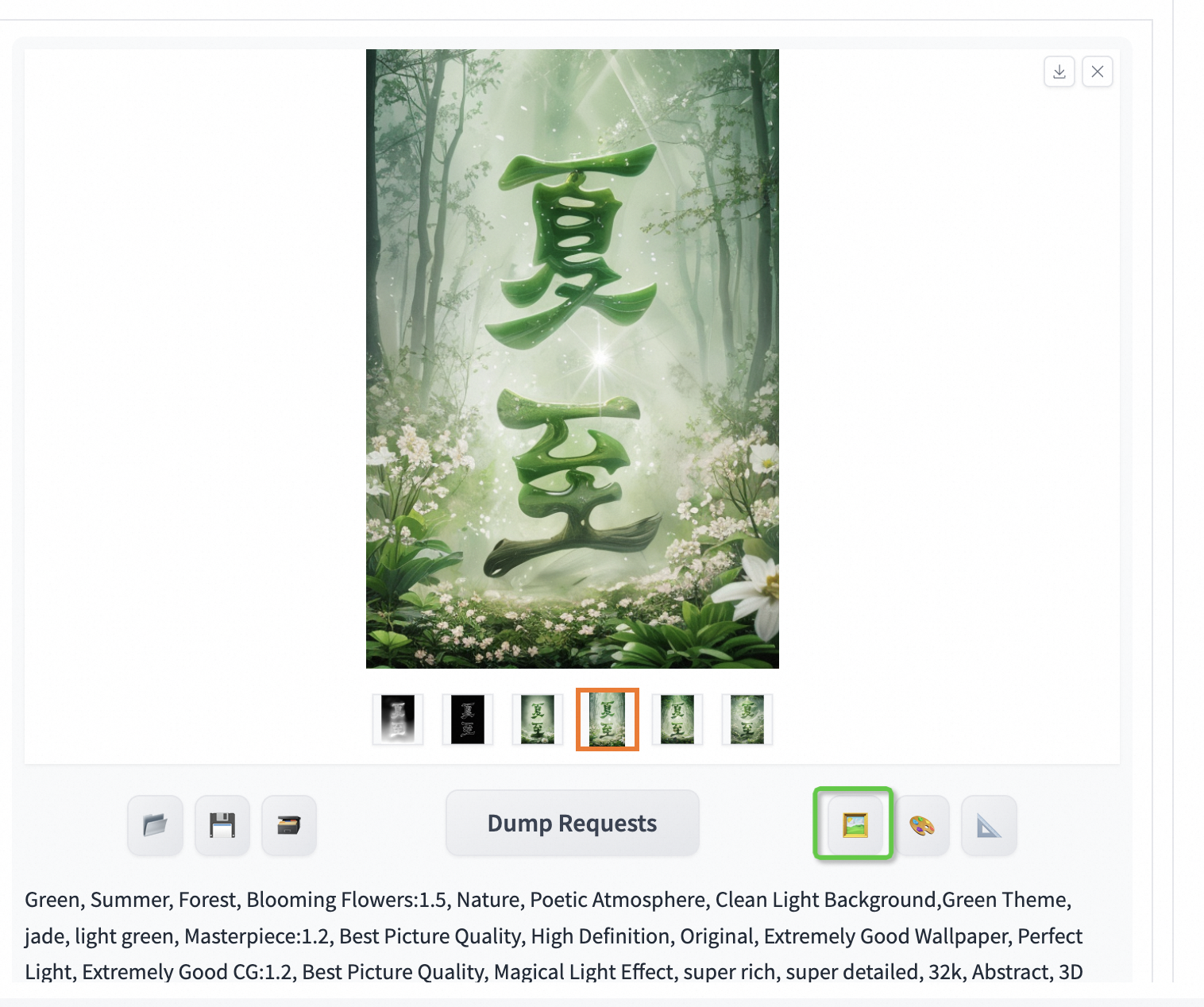Click the large green calligraphy preview image
The image size is (1204, 1007).
[x=573, y=359]
